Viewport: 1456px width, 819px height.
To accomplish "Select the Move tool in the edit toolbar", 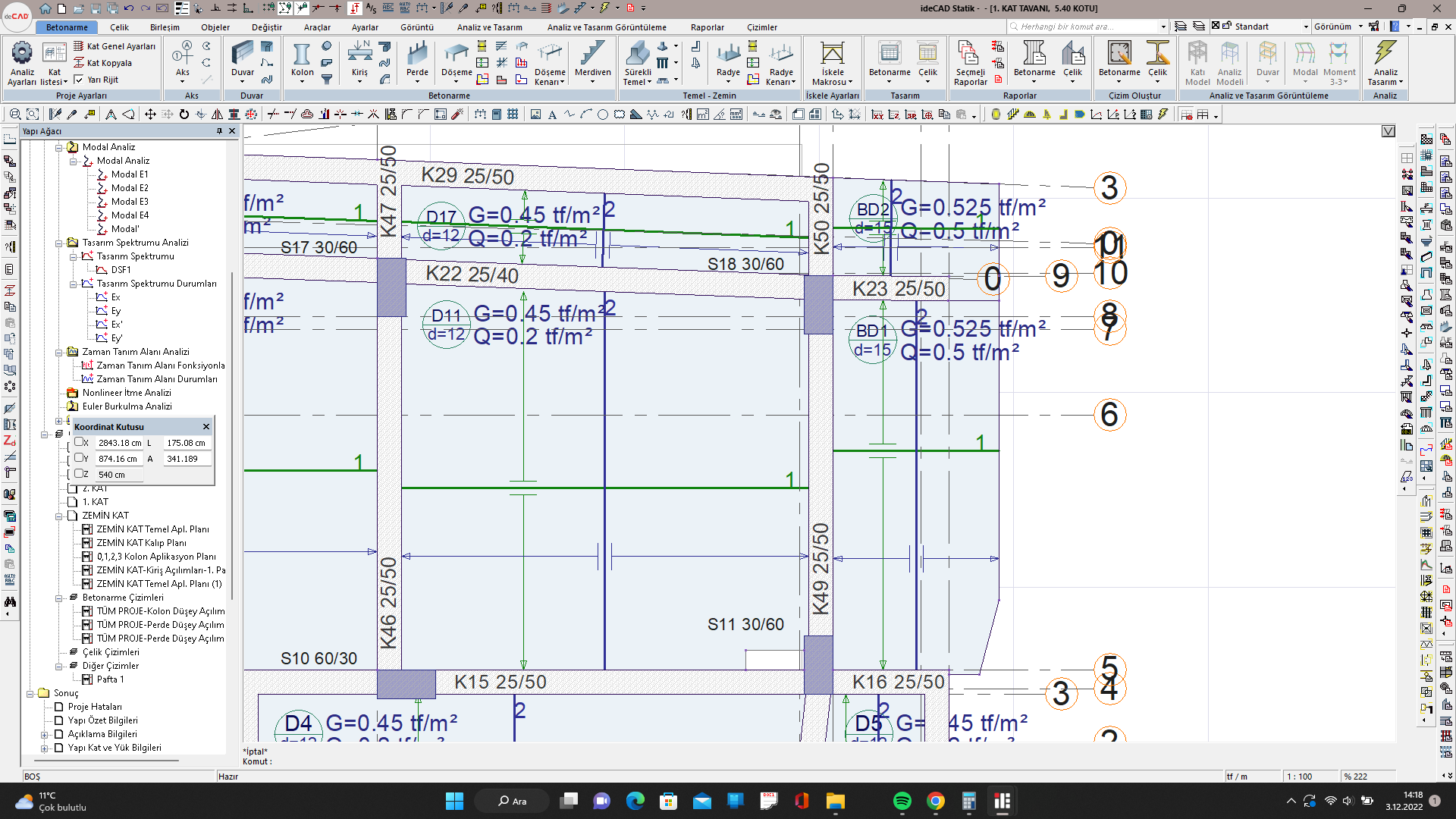I will [x=150, y=115].
